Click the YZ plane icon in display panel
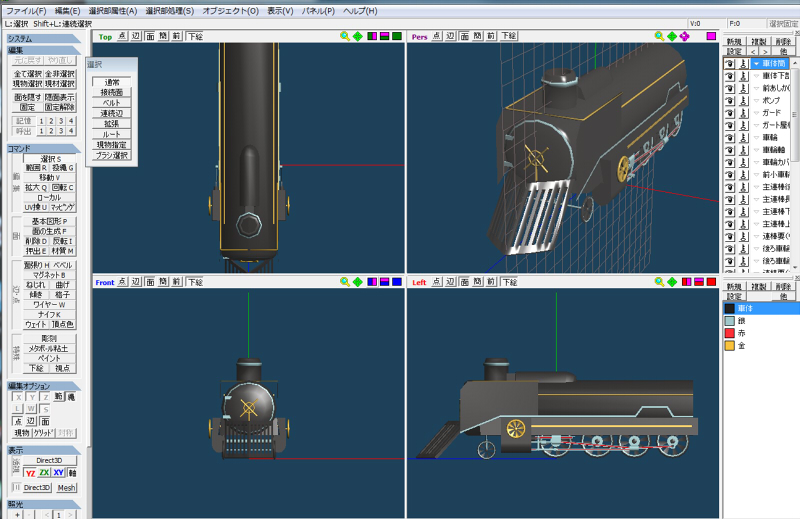The height and width of the screenshot is (519, 800). point(31,473)
